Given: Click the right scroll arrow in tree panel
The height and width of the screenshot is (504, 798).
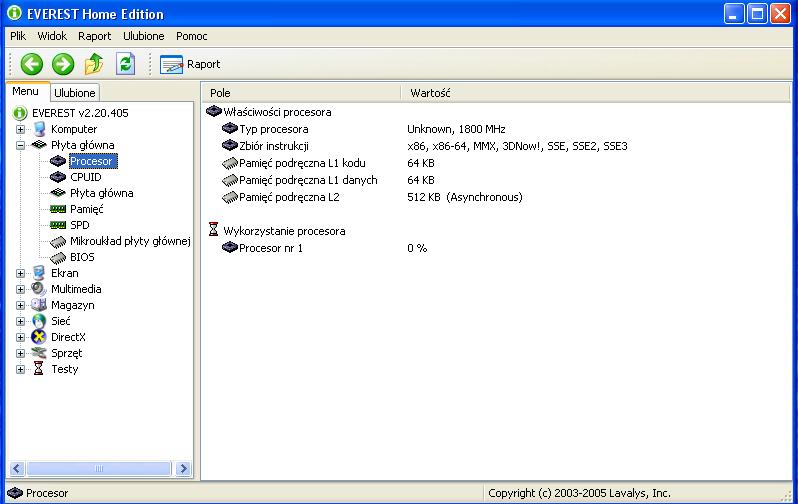Looking at the screenshot, I should pos(183,468).
